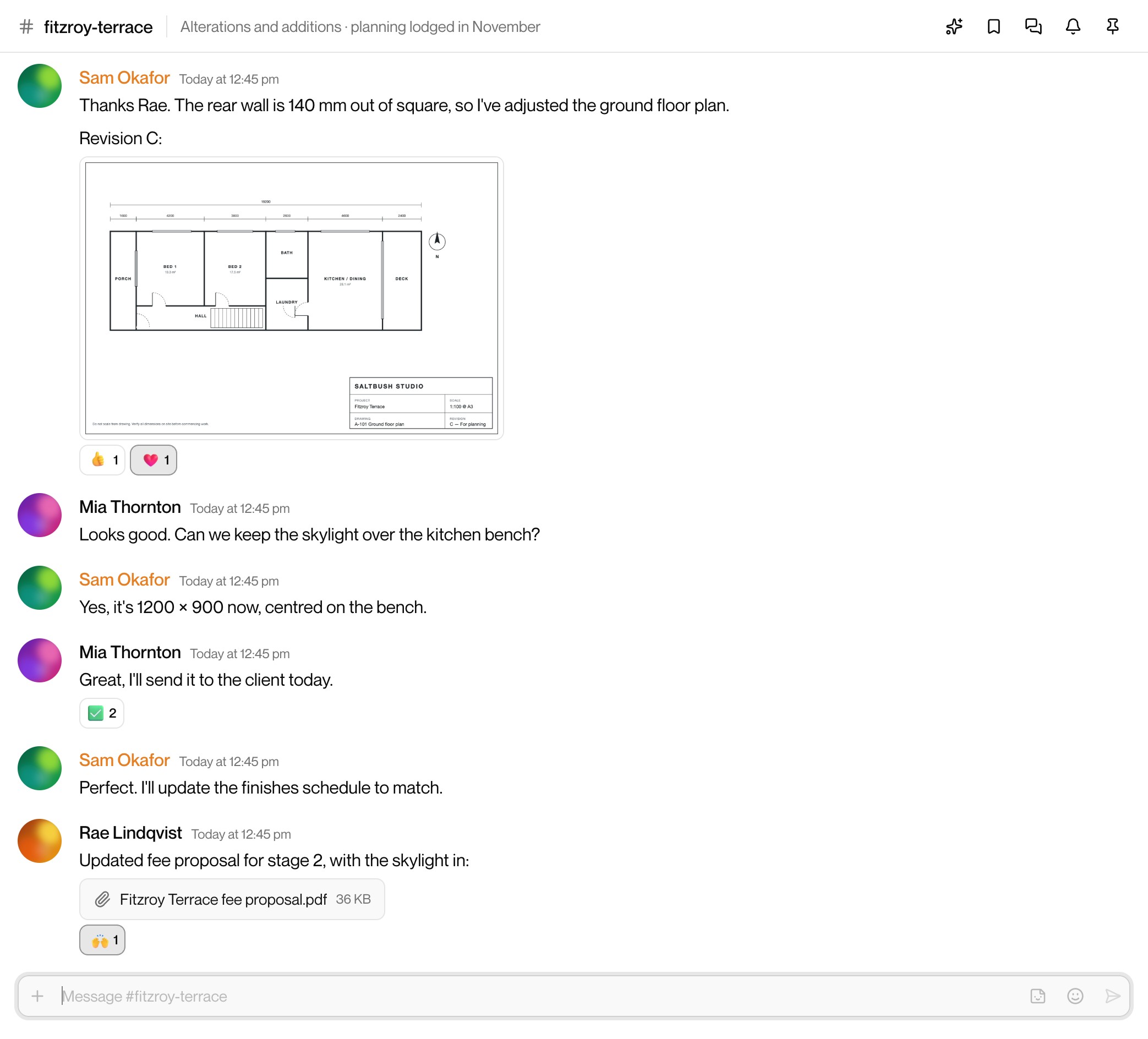
Task: Click the AI sparkle summary icon
Action: (x=954, y=27)
